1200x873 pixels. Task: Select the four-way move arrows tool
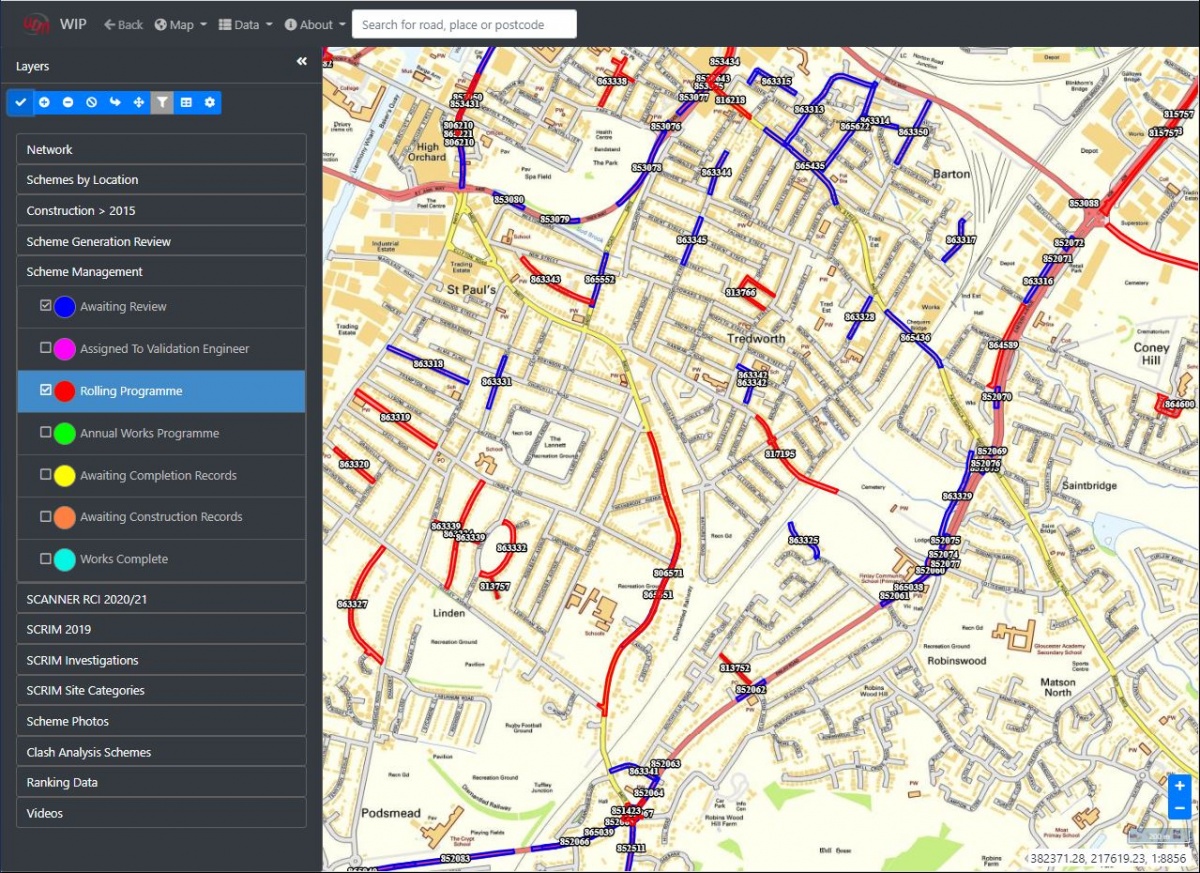[x=139, y=102]
